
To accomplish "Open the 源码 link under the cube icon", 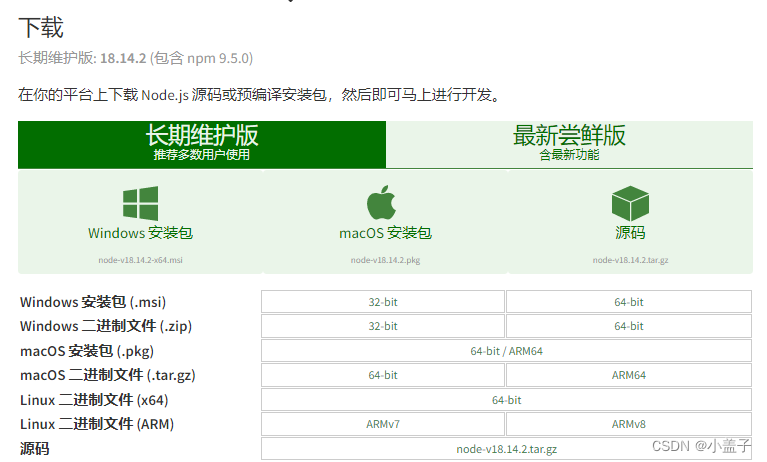I will click(630, 232).
